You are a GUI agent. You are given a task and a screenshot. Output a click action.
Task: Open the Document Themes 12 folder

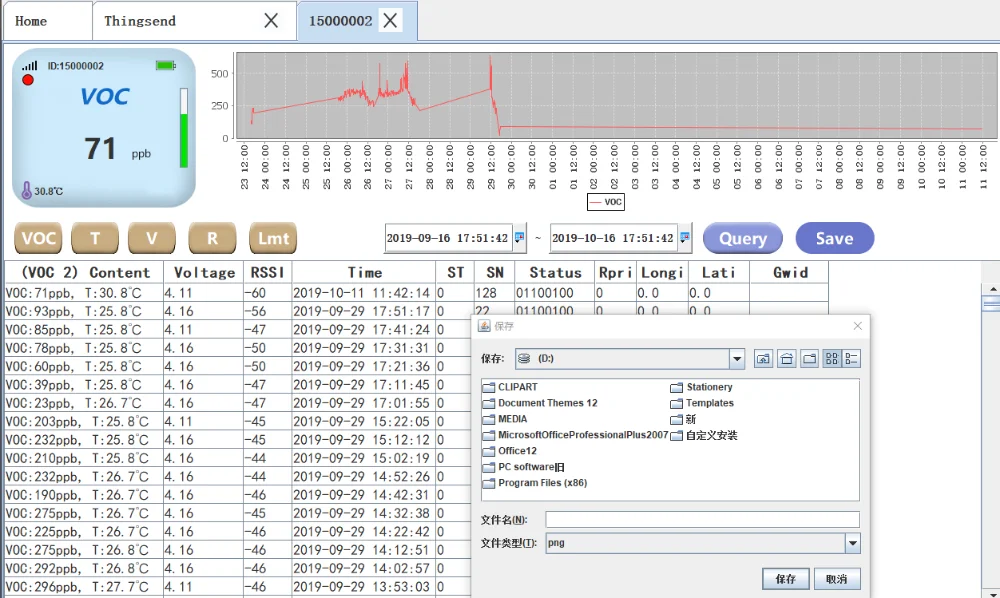click(x=540, y=403)
